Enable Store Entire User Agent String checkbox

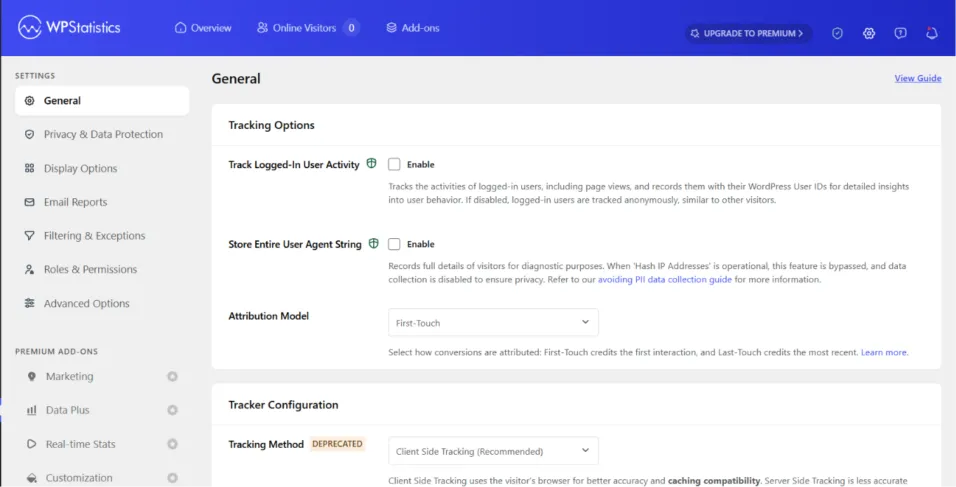point(394,244)
